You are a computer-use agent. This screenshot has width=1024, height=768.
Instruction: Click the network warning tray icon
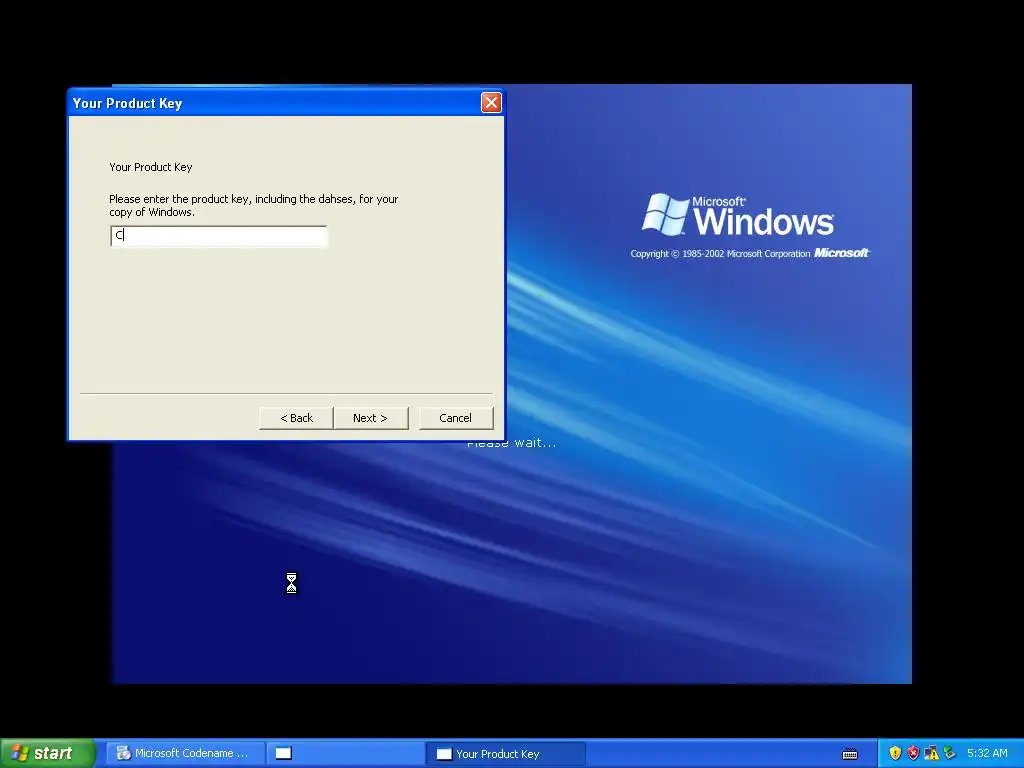click(x=931, y=753)
